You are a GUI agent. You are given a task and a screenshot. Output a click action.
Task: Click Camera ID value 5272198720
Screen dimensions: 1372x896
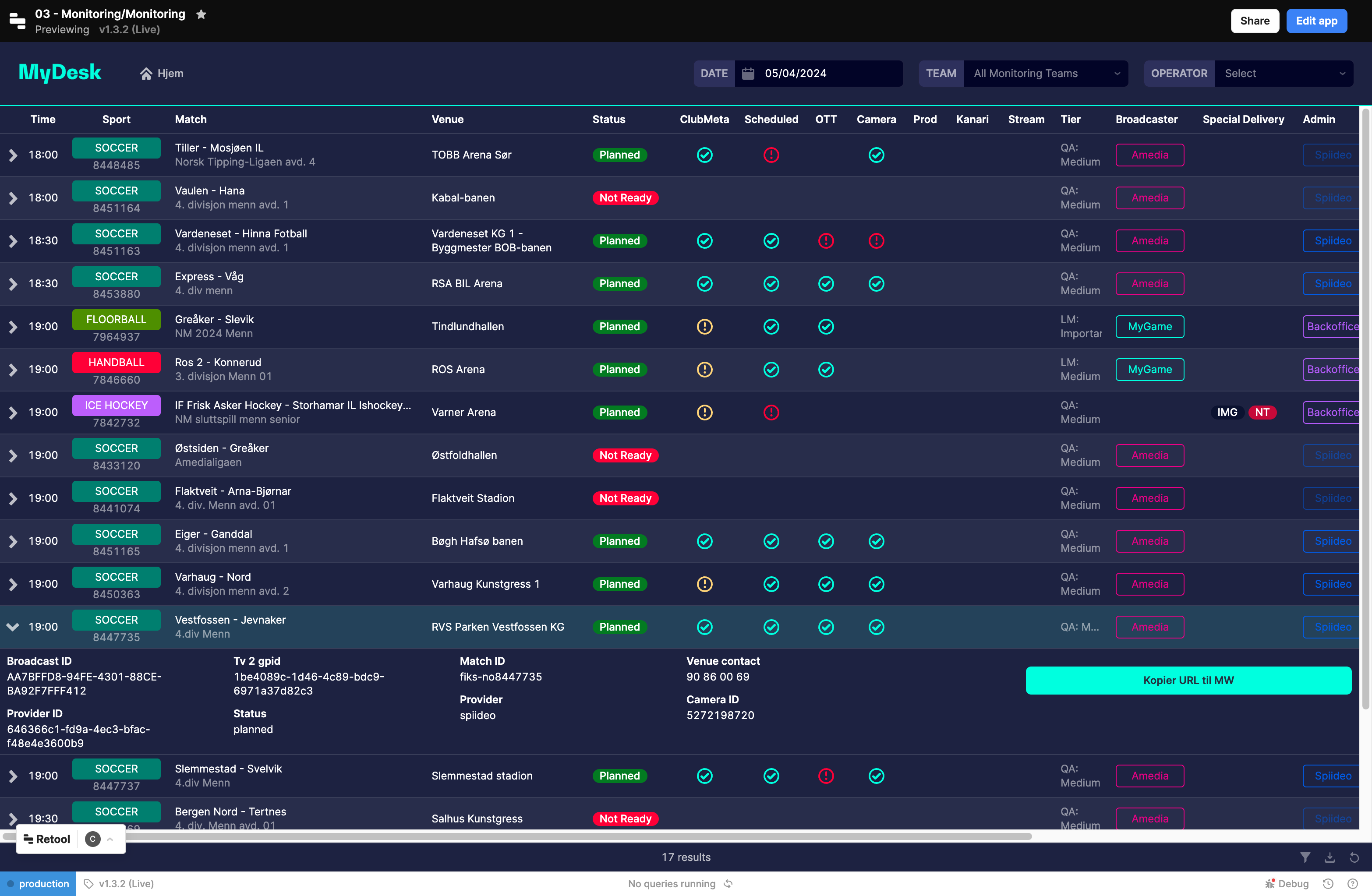tap(720, 716)
